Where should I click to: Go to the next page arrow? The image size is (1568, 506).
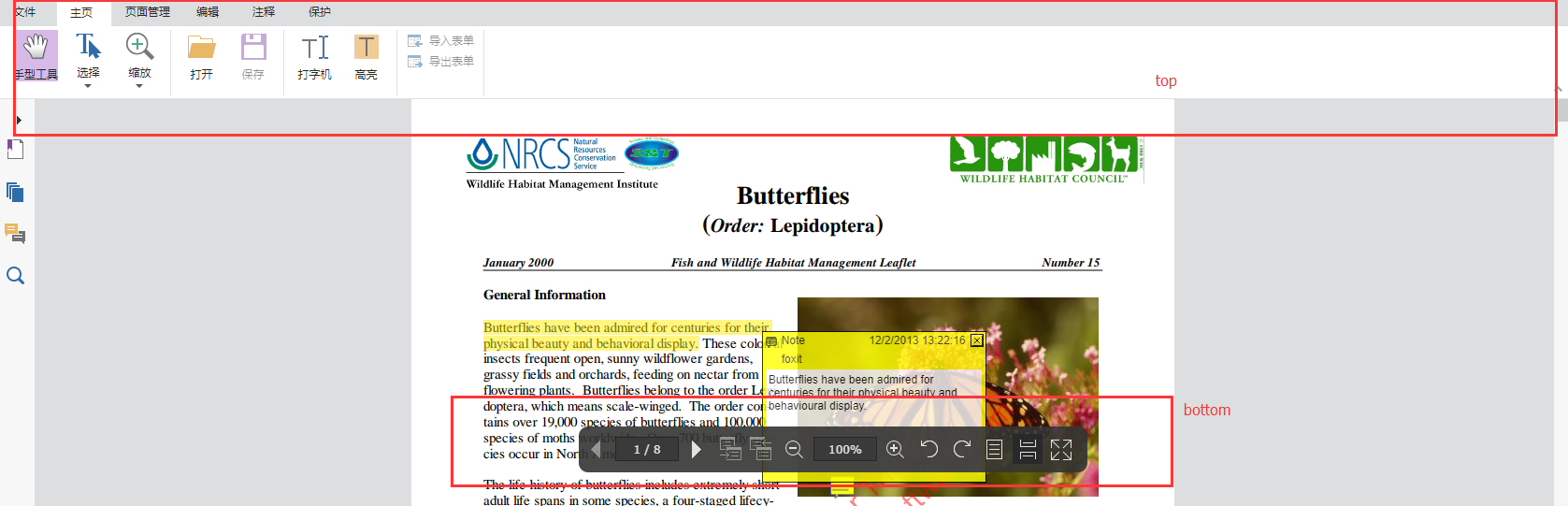point(696,450)
